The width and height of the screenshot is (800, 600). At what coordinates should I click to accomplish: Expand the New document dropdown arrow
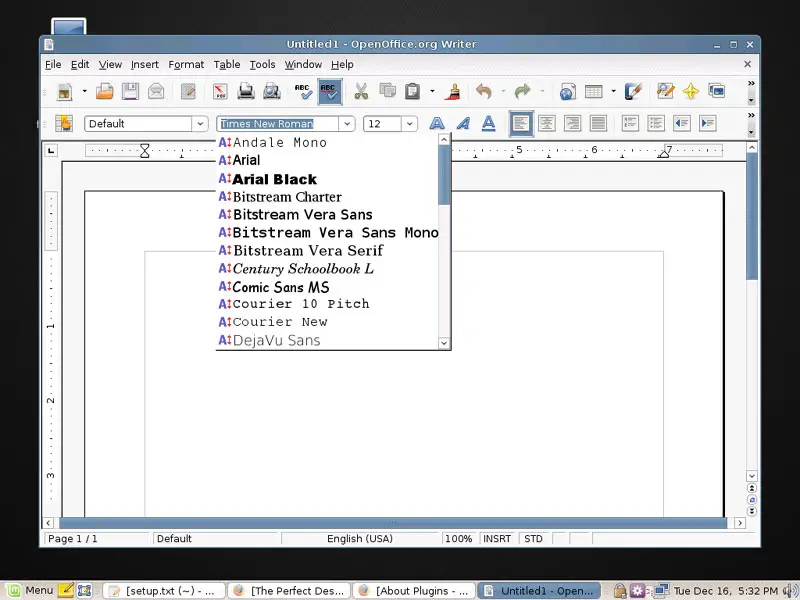point(85,92)
